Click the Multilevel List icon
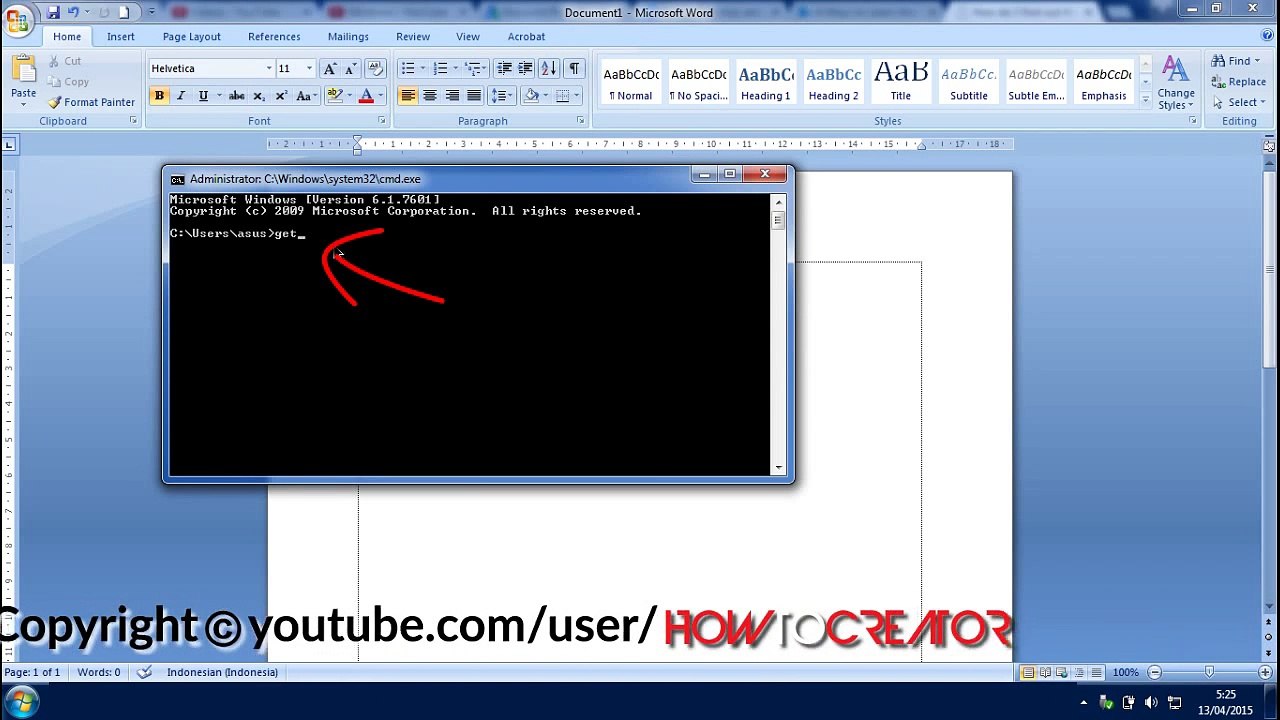The height and width of the screenshot is (720, 1280). point(473,69)
